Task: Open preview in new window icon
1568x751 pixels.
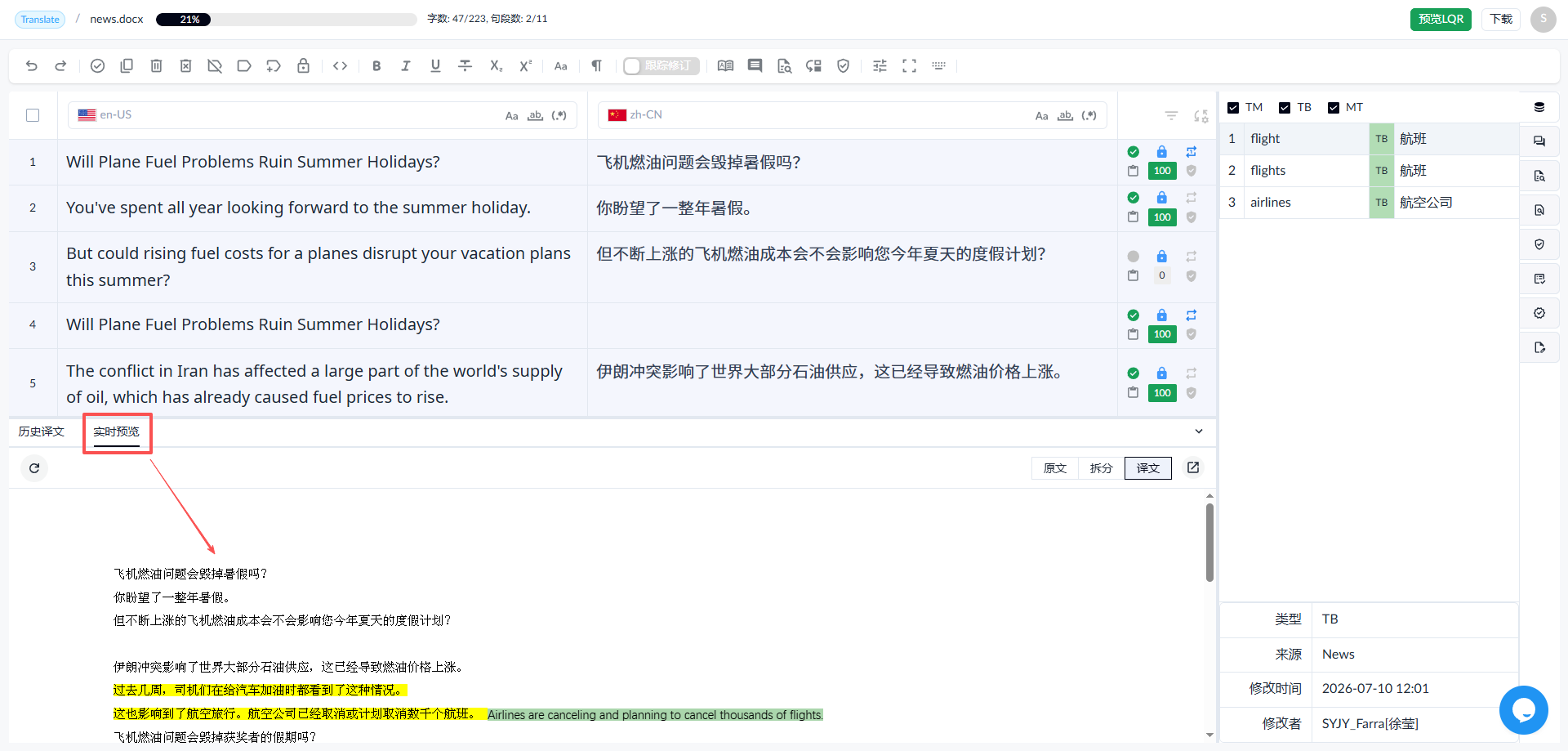Action: [1193, 467]
